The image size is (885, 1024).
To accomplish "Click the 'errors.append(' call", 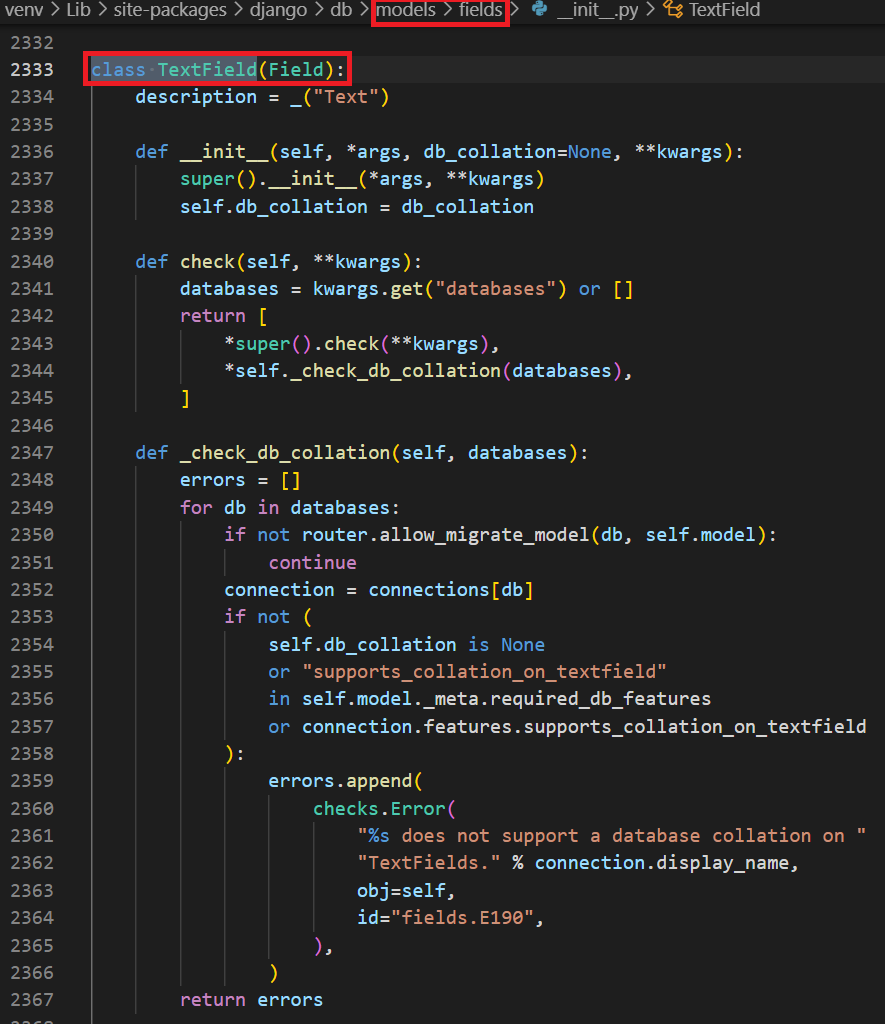I will point(346,781).
